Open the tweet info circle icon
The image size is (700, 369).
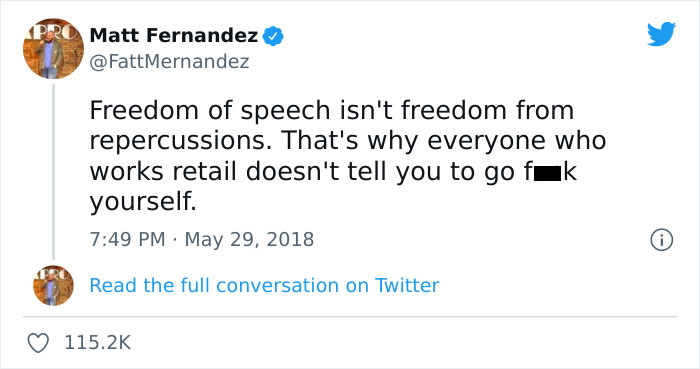pyautogui.click(x=661, y=240)
